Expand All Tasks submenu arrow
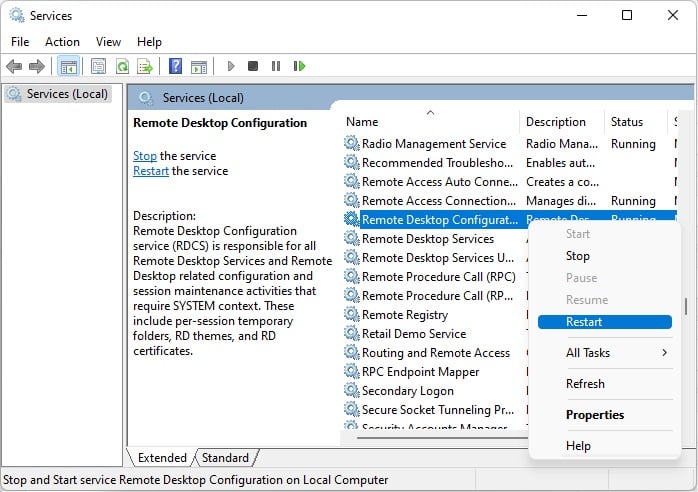698x492 pixels. pyautogui.click(x=664, y=353)
